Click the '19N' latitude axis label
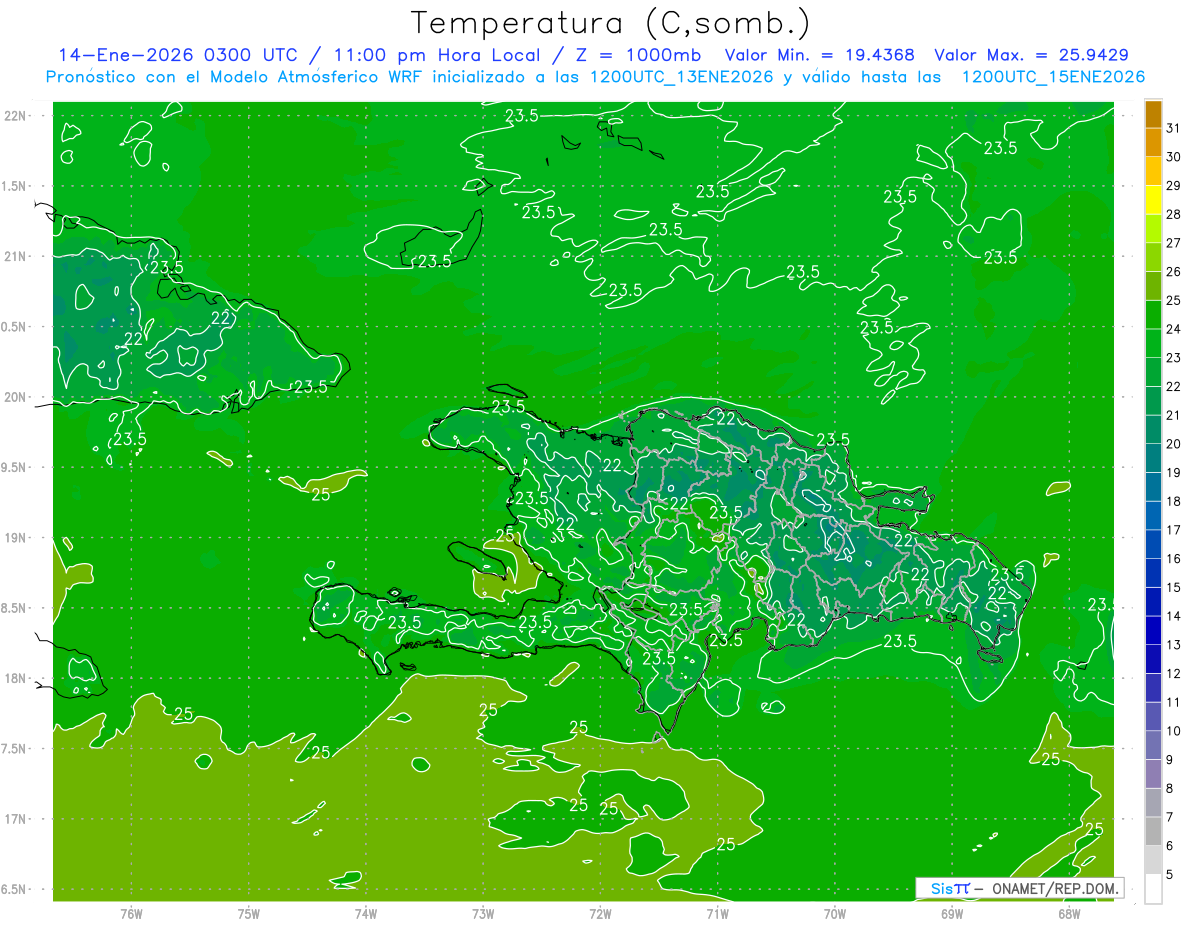 point(17,537)
